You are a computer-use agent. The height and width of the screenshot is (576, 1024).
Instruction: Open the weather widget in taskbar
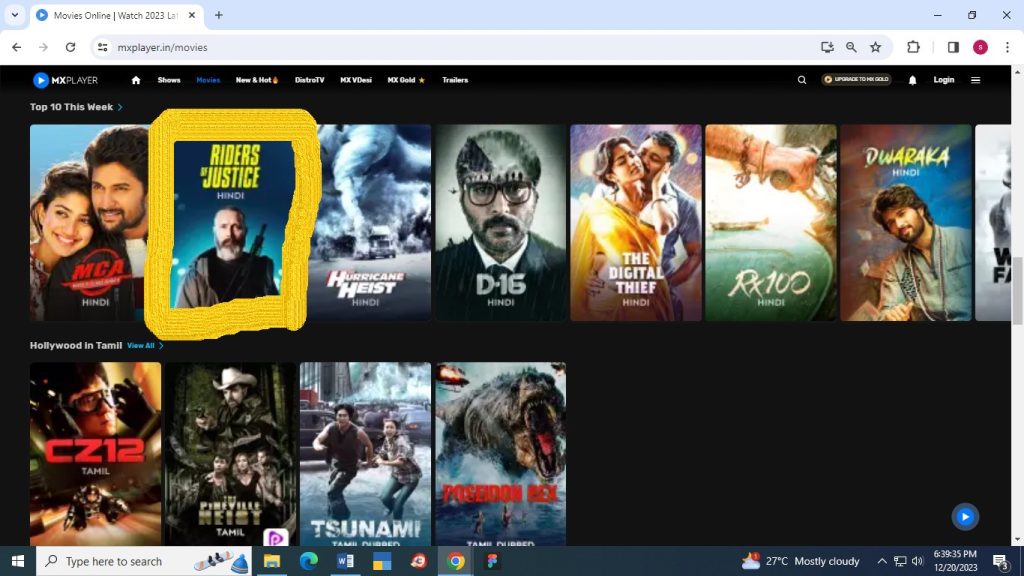pyautogui.click(x=801, y=561)
